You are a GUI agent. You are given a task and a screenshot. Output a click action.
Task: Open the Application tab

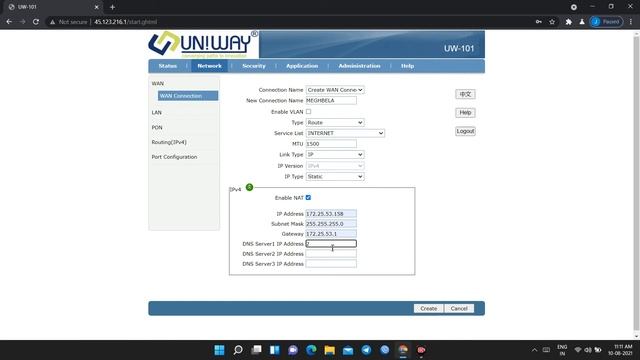click(x=302, y=66)
